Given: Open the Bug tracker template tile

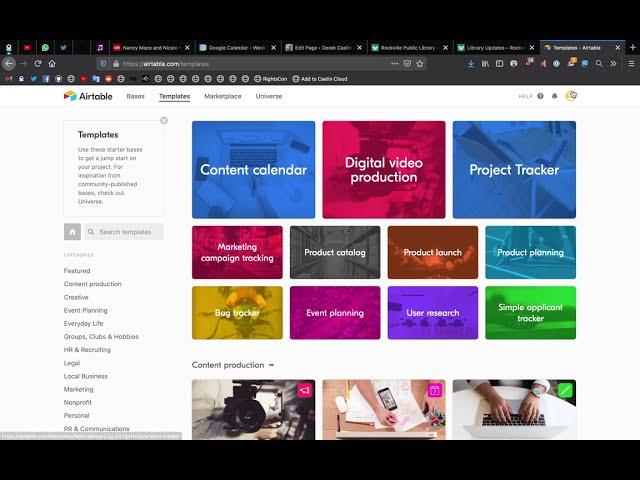Looking at the screenshot, I should tap(237, 313).
